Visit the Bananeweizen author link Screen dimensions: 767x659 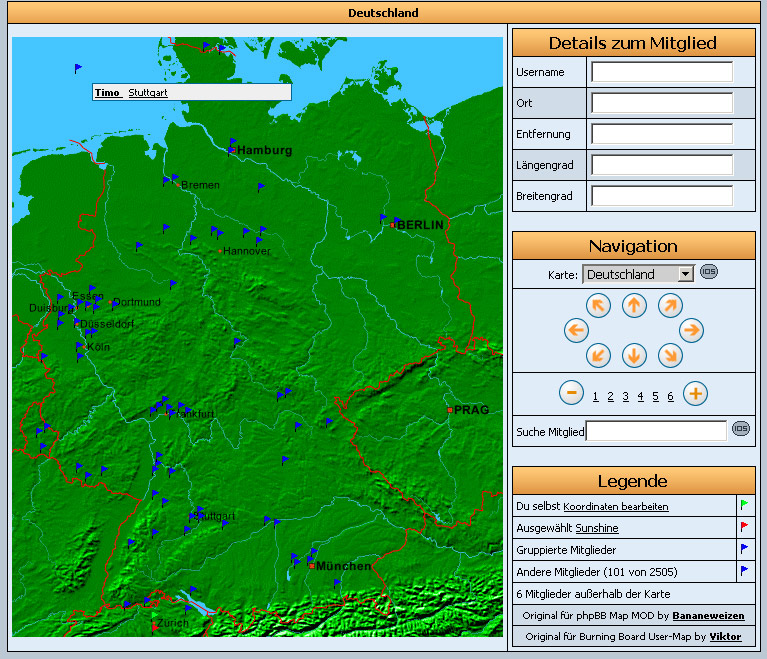[706, 615]
